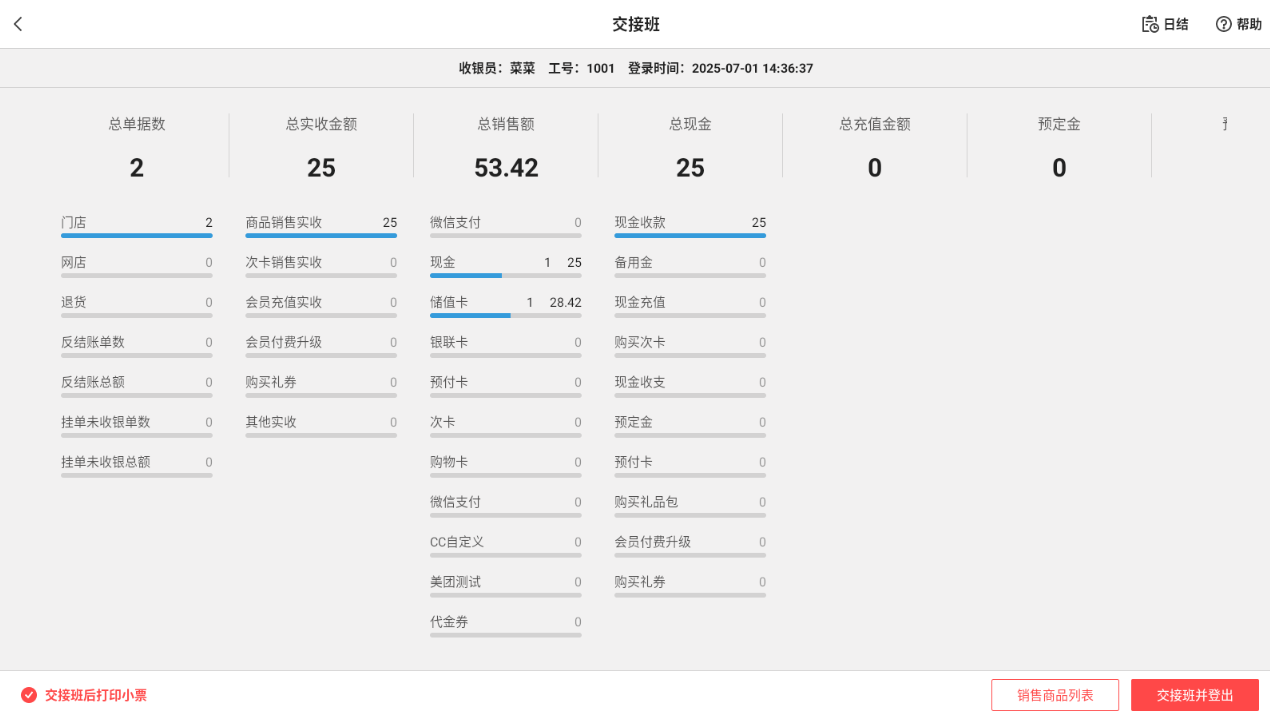Click the 门店 row label

tap(74, 222)
